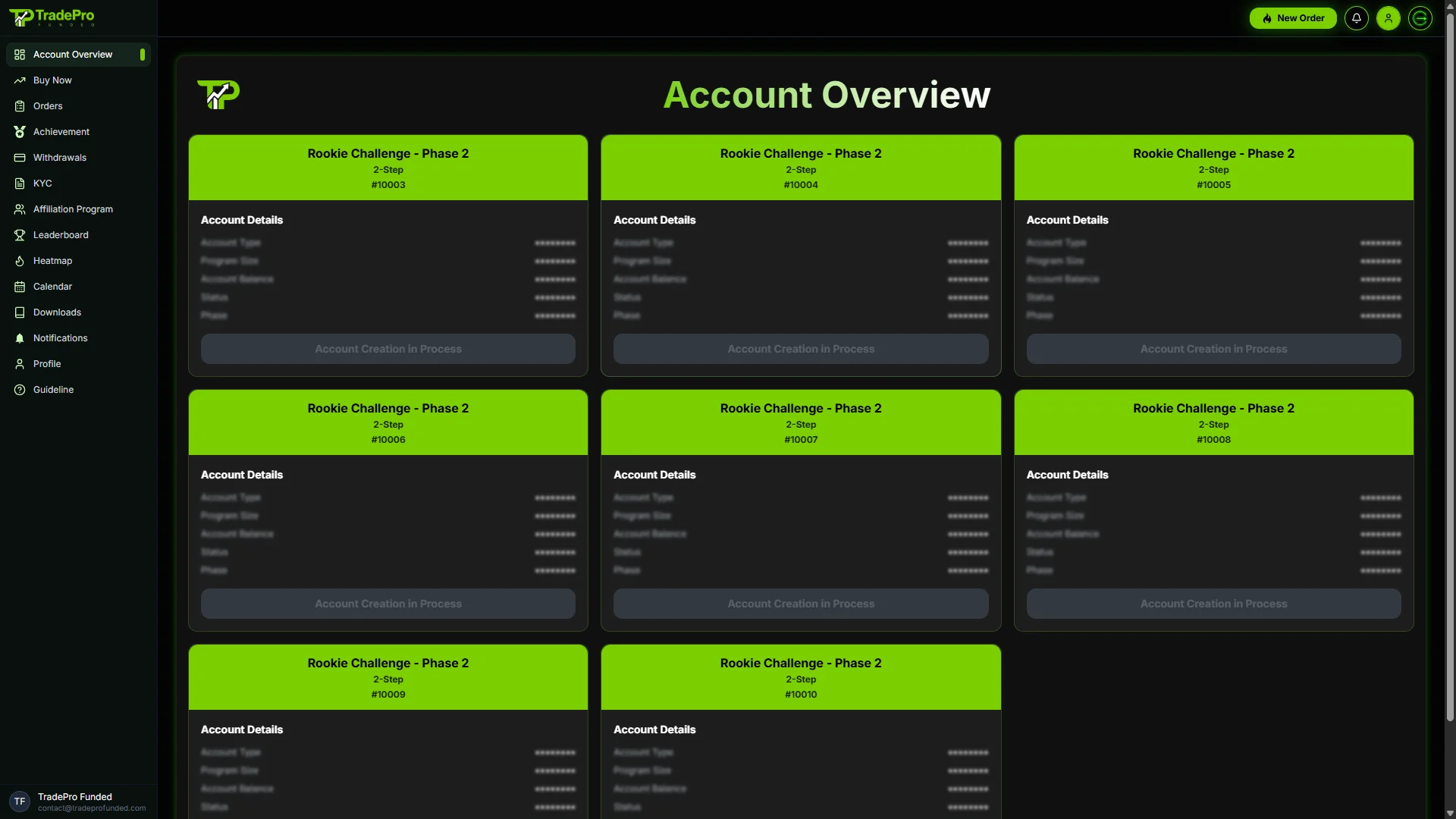Click the TradePro Funded logo top left
The image size is (1456, 819).
(x=52, y=17)
